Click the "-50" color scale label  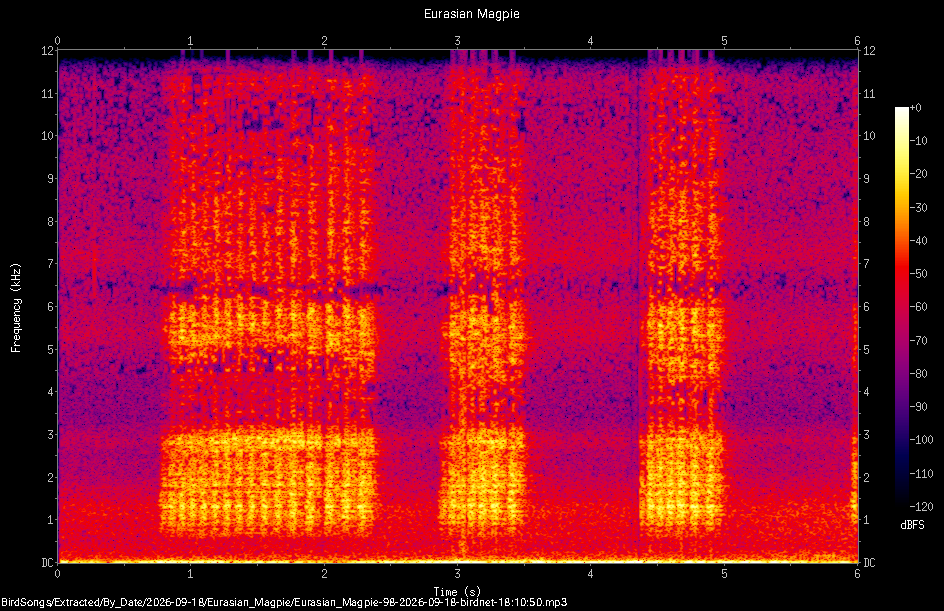[918, 274]
